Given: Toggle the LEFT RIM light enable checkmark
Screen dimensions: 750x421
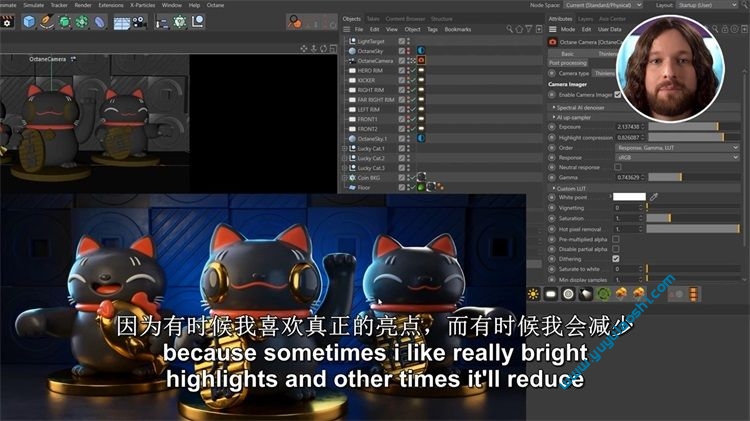Looking at the screenshot, I should click(413, 109).
